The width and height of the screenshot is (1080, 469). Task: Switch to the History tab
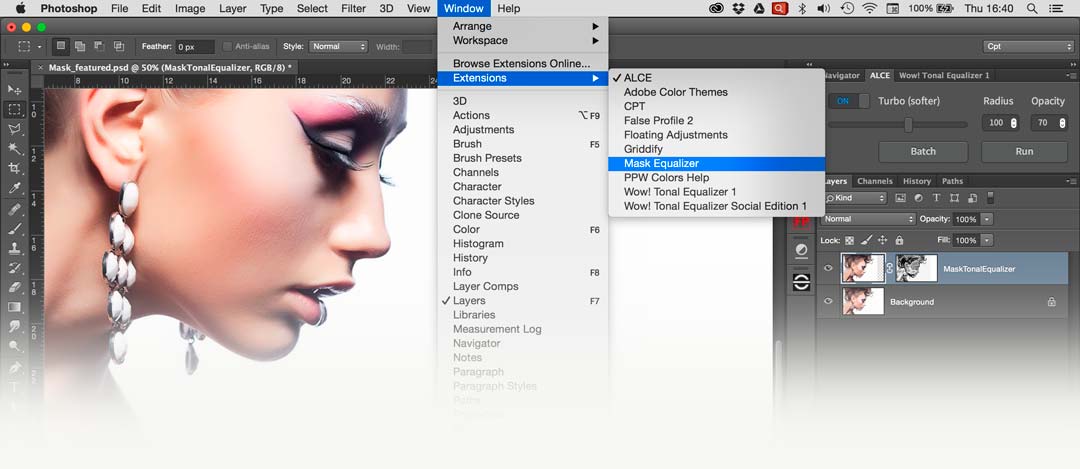pyautogui.click(x=917, y=181)
